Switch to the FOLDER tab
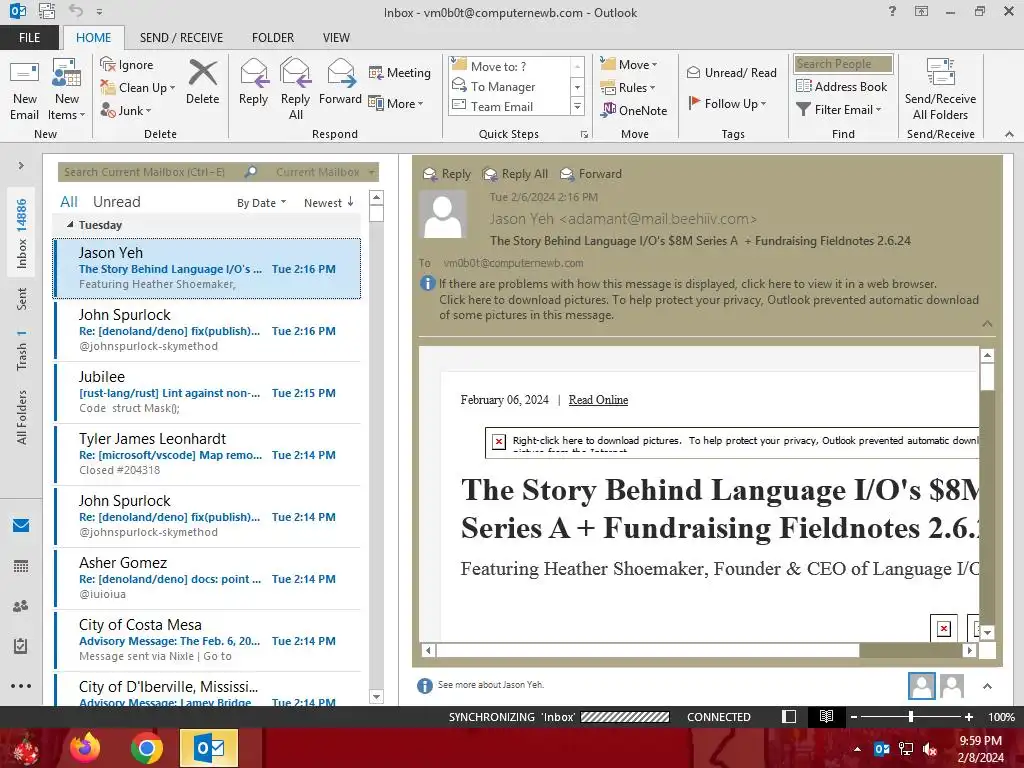This screenshot has width=1024, height=768. [273, 37]
